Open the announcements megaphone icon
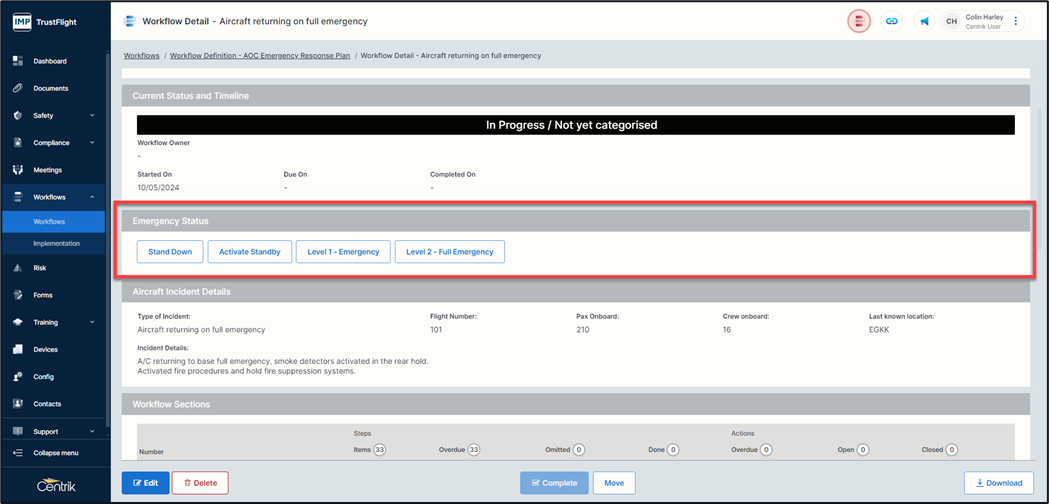The width and height of the screenshot is (1049, 504). pyautogui.click(x=924, y=21)
